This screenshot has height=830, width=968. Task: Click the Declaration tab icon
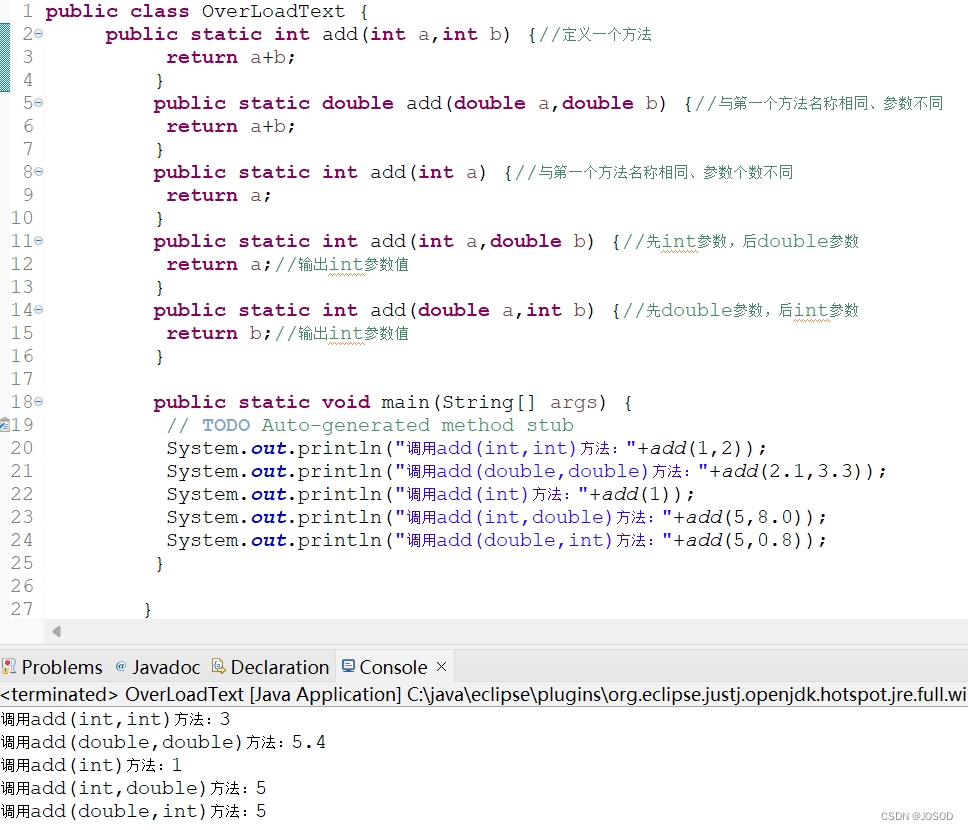coord(218,665)
